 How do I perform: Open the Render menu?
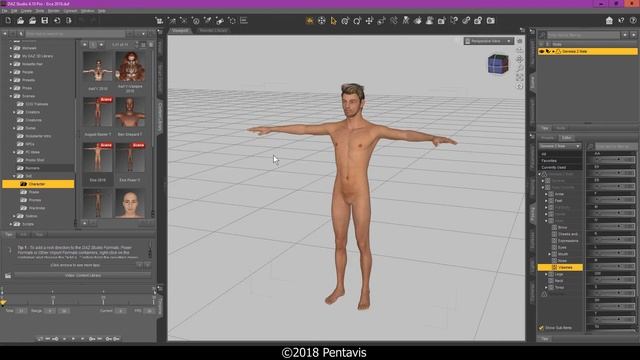coord(54,11)
